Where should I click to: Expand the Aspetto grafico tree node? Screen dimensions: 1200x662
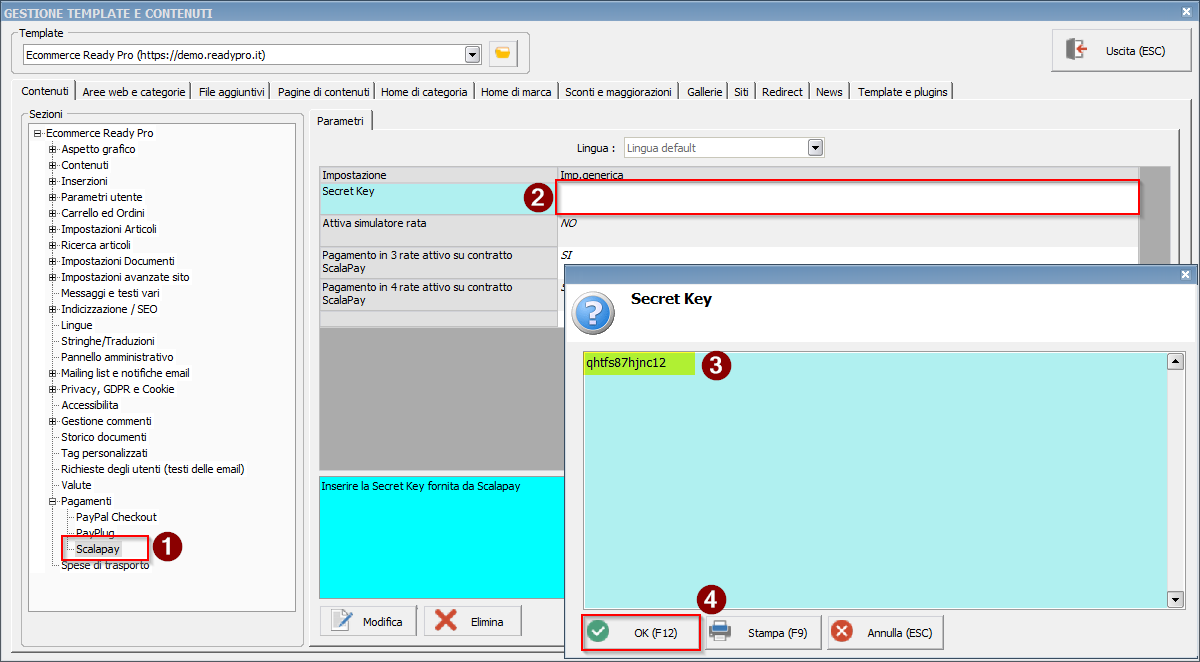(53, 149)
